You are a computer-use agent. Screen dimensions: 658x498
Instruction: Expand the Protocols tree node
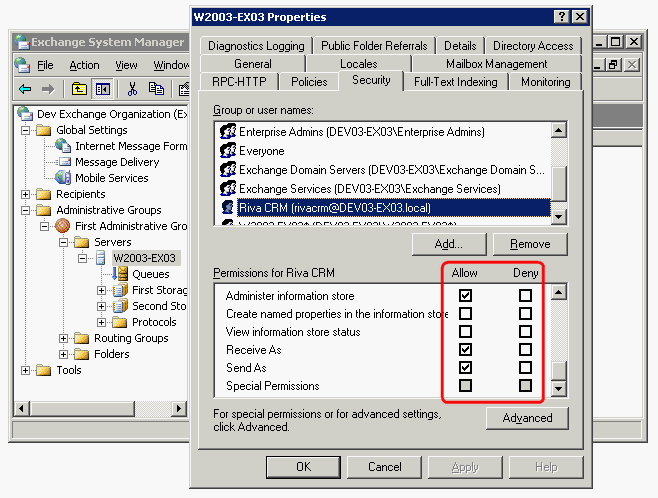[x=101, y=322]
